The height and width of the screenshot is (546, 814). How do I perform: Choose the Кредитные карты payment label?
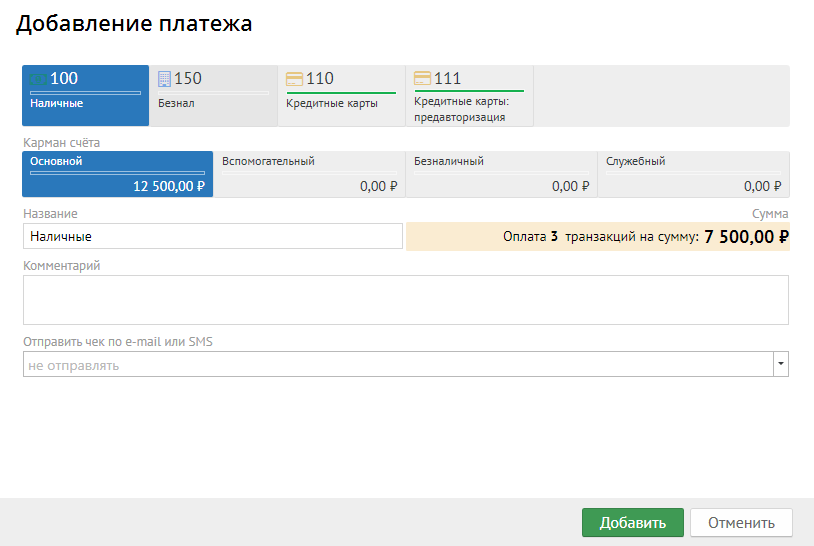point(332,103)
